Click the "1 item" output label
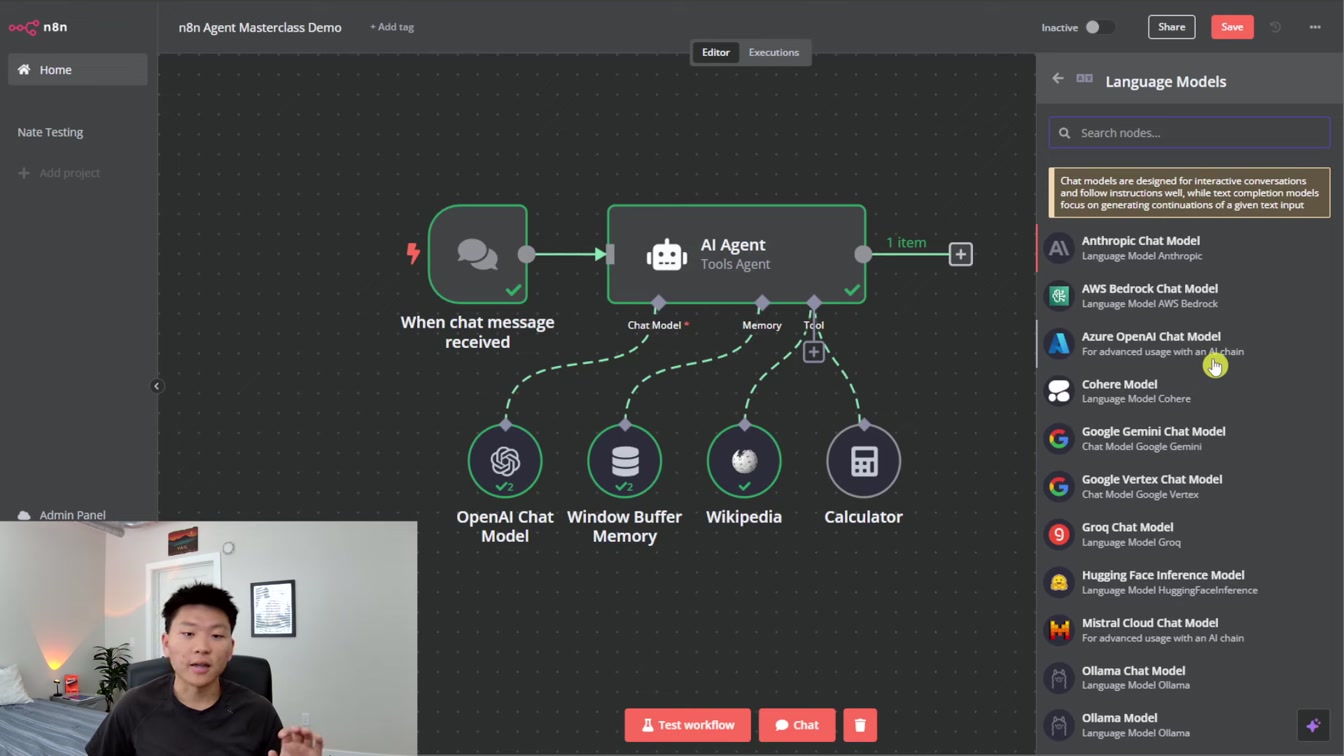 [x=906, y=242]
